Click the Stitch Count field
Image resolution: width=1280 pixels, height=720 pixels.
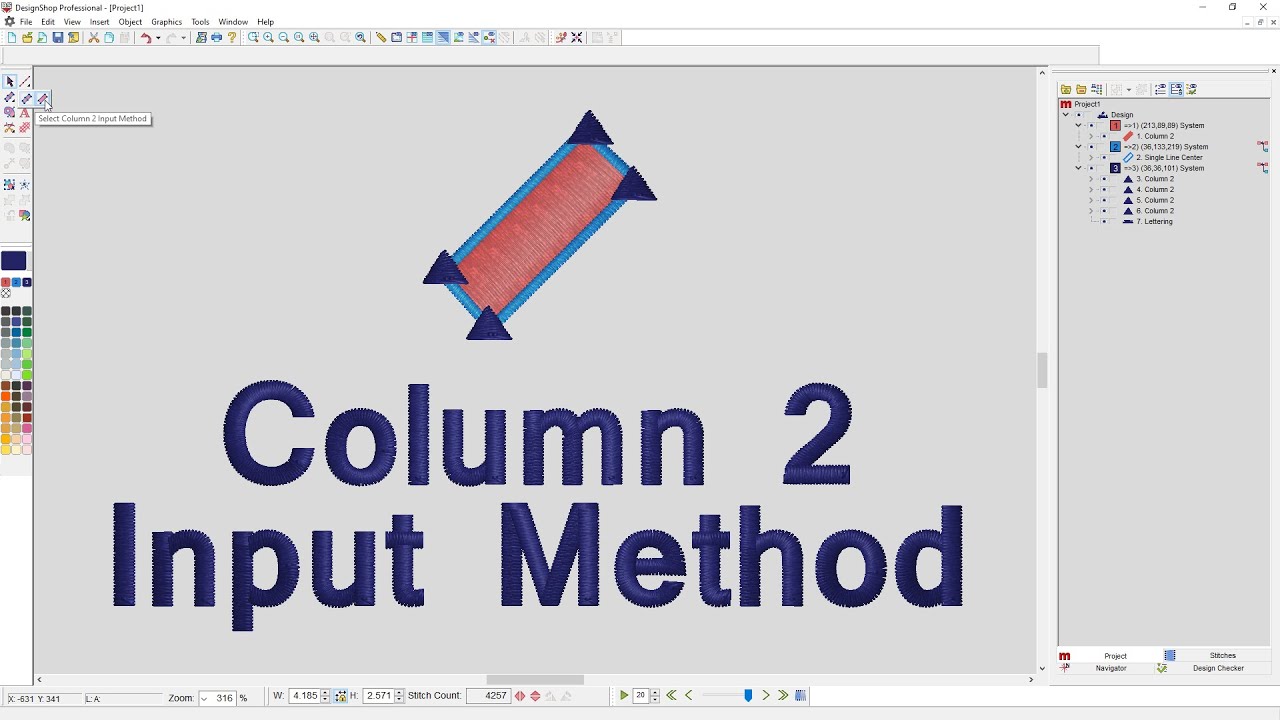(x=489, y=696)
